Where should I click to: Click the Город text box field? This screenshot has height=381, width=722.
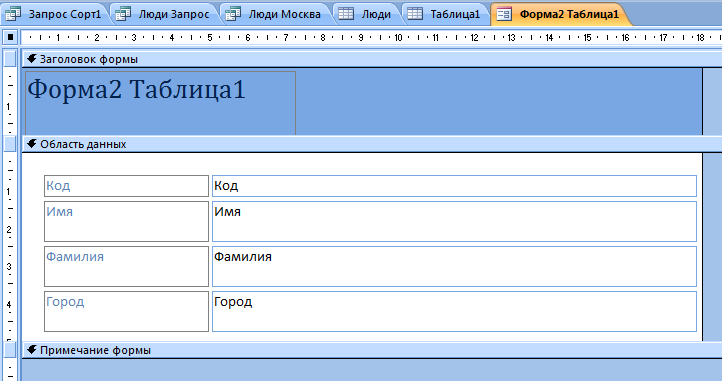454,311
